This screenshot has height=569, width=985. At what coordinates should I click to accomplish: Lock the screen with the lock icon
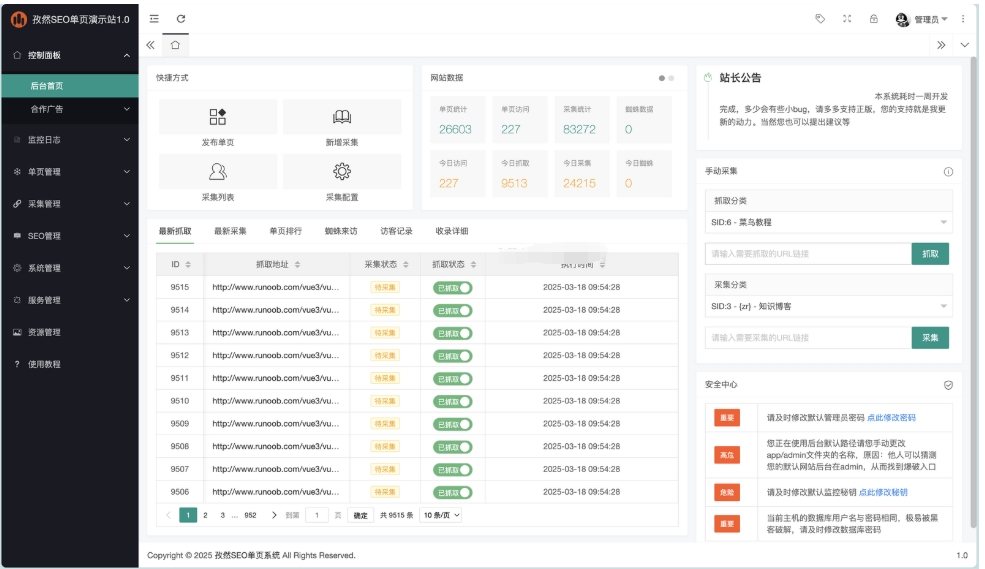(874, 19)
